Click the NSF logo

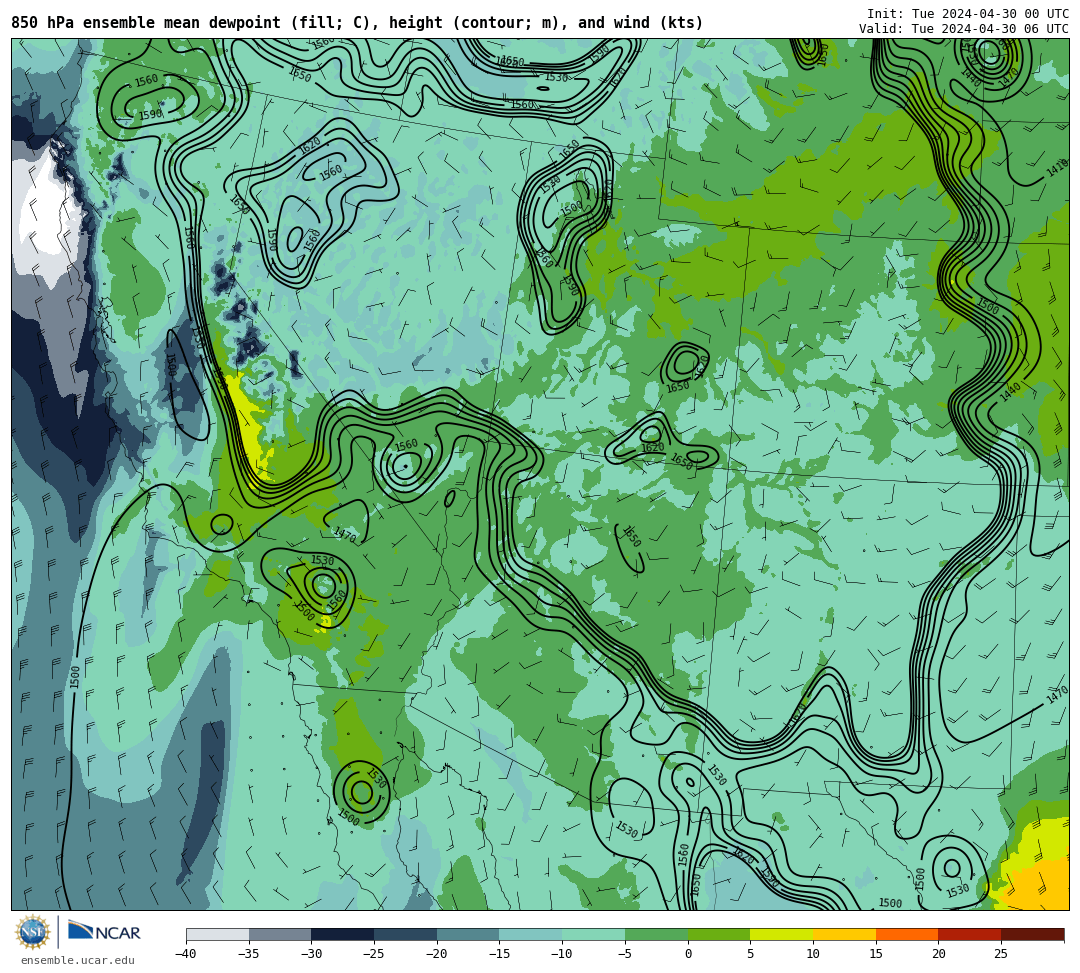tap(32, 932)
